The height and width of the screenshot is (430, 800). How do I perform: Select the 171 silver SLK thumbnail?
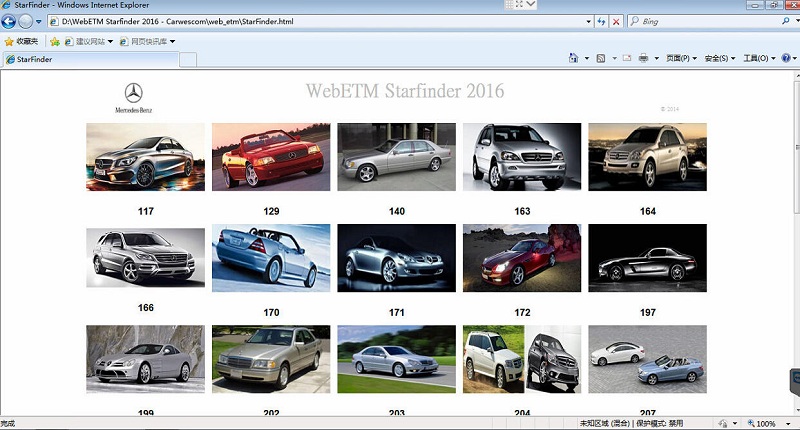point(396,258)
